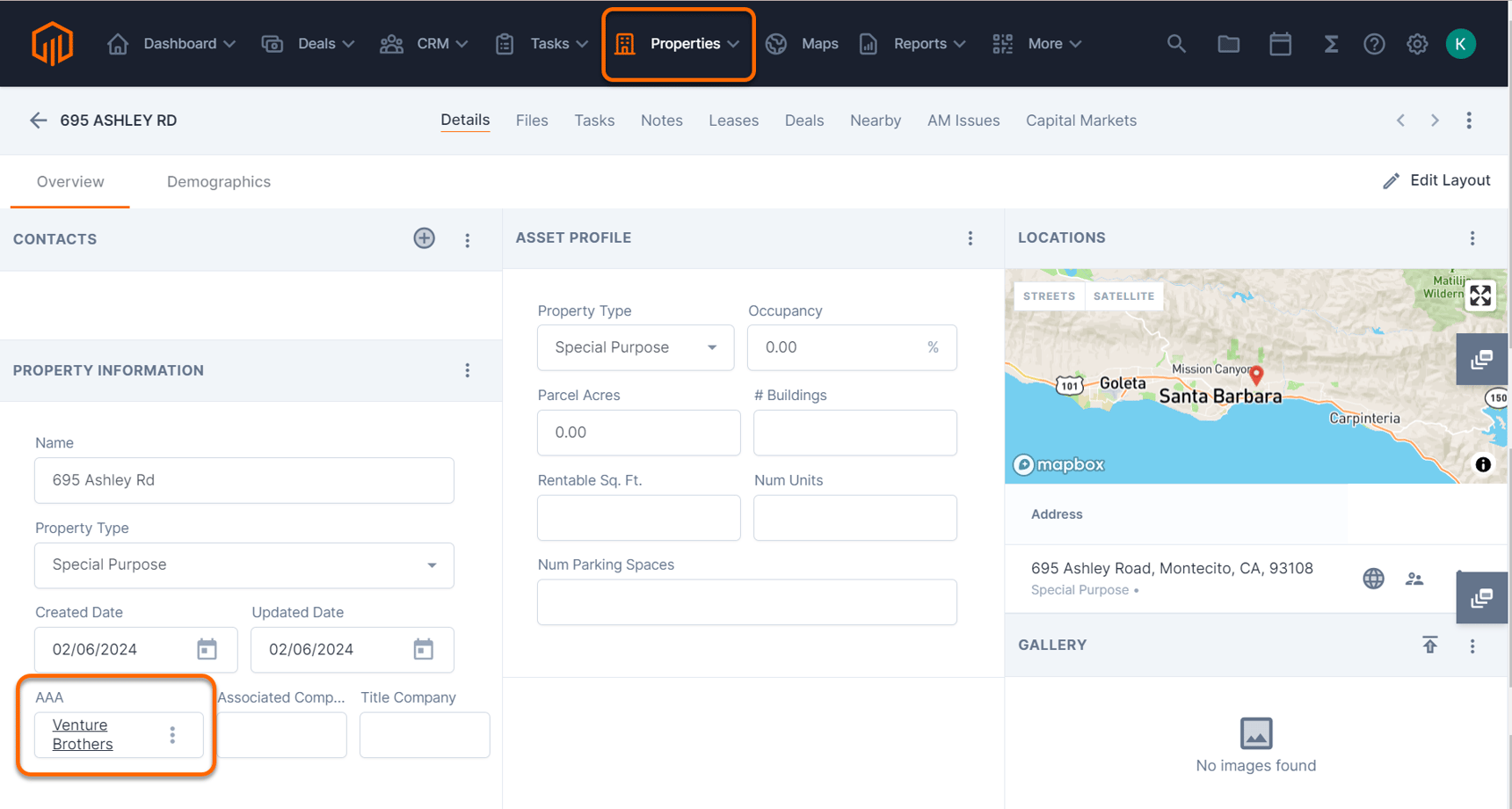Select the Maps globe icon
The height and width of the screenshot is (809, 1512).
coord(776,43)
